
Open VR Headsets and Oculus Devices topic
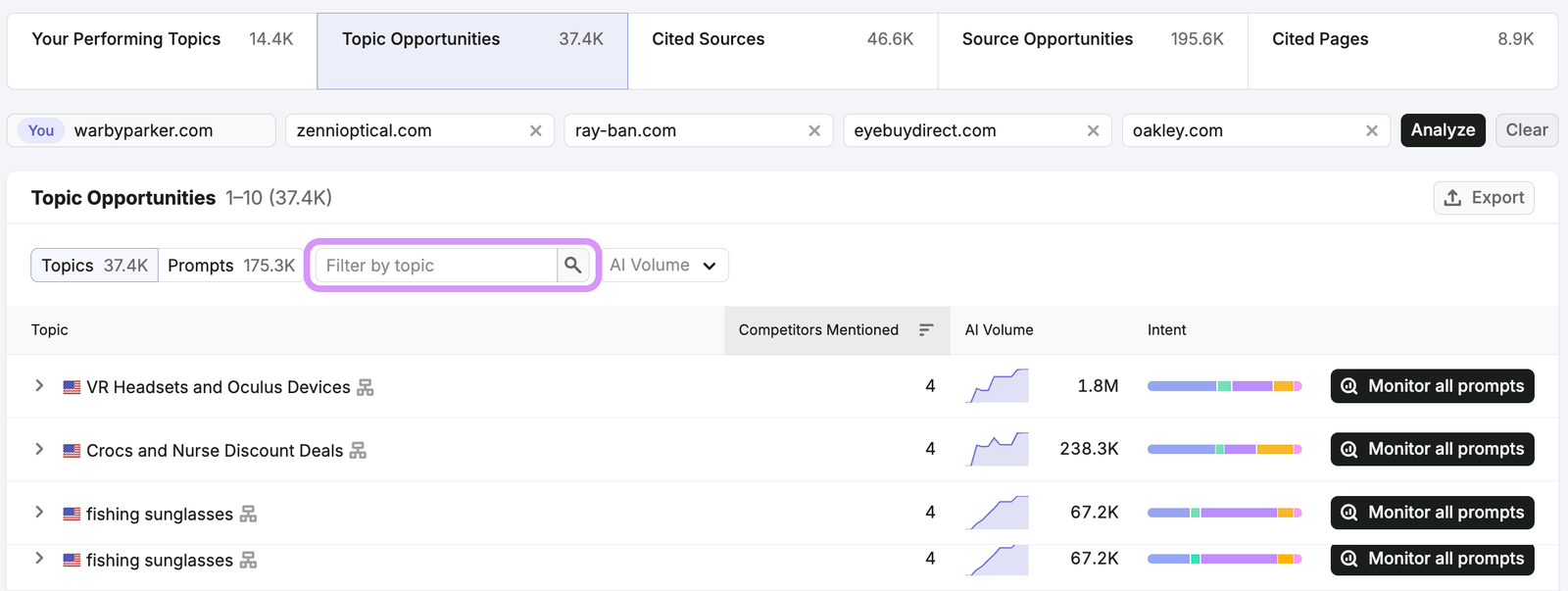pyautogui.click(x=218, y=387)
